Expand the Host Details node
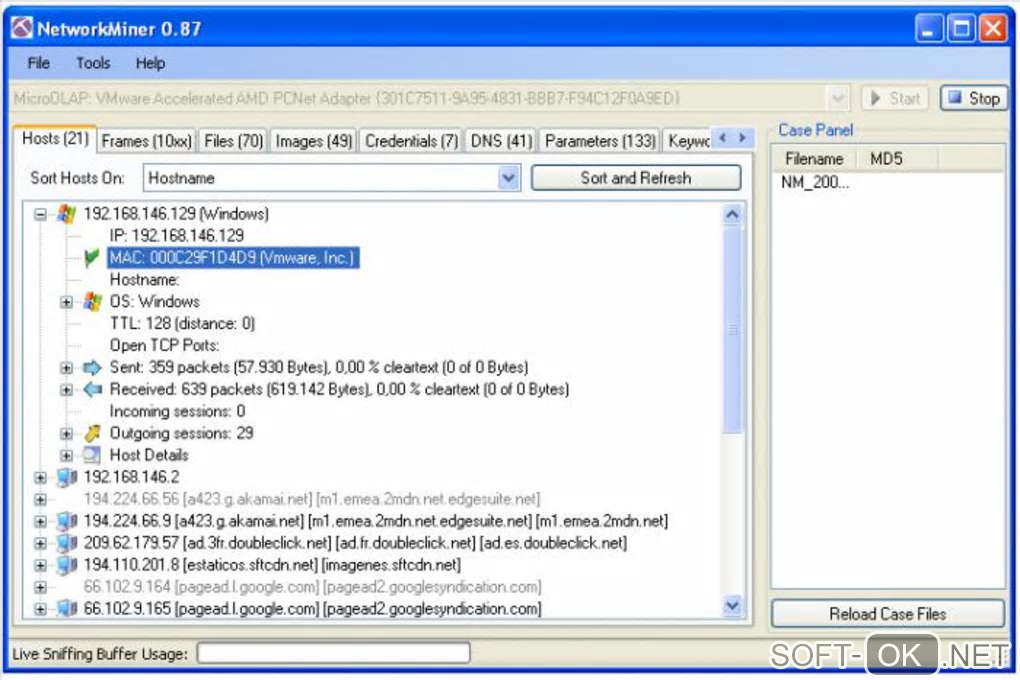The image size is (1020, 680). pos(66,456)
